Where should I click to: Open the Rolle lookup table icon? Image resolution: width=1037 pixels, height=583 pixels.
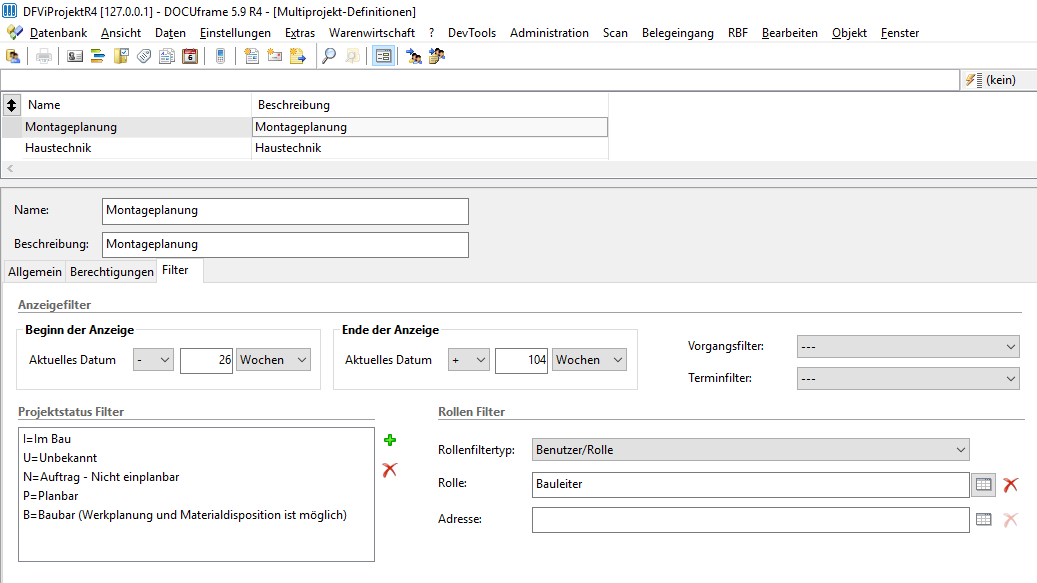click(x=983, y=485)
